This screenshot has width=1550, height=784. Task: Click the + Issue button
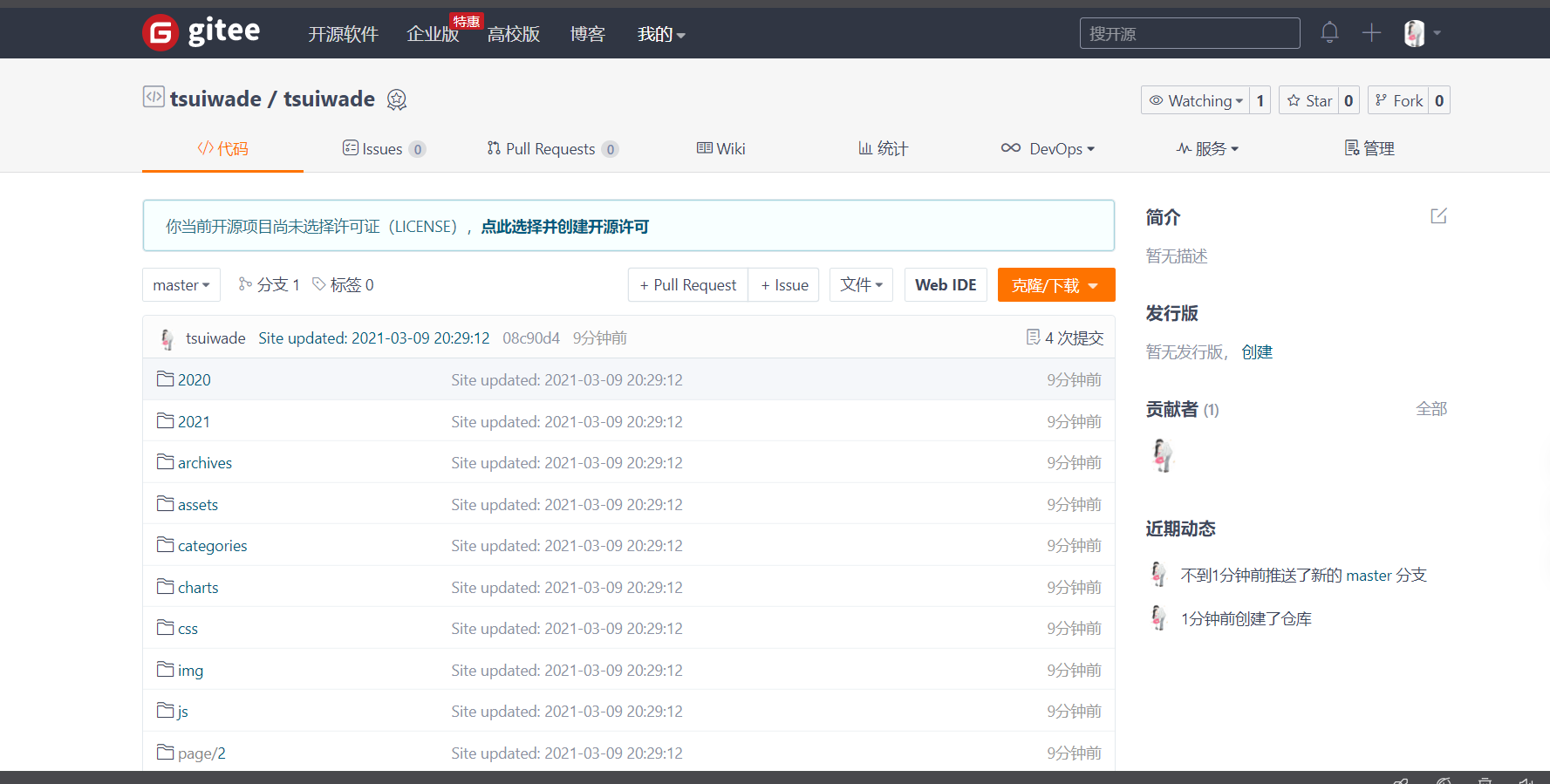(x=784, y=285)
